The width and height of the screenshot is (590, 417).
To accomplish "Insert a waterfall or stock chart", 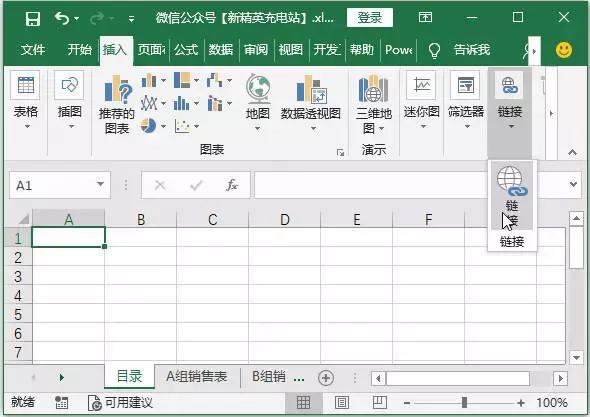I will pyautogui.click(x=219, y=80).
